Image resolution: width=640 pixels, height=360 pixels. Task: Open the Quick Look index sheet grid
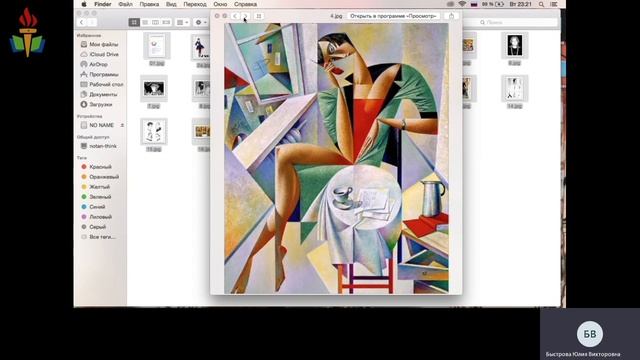click(258, 16)
